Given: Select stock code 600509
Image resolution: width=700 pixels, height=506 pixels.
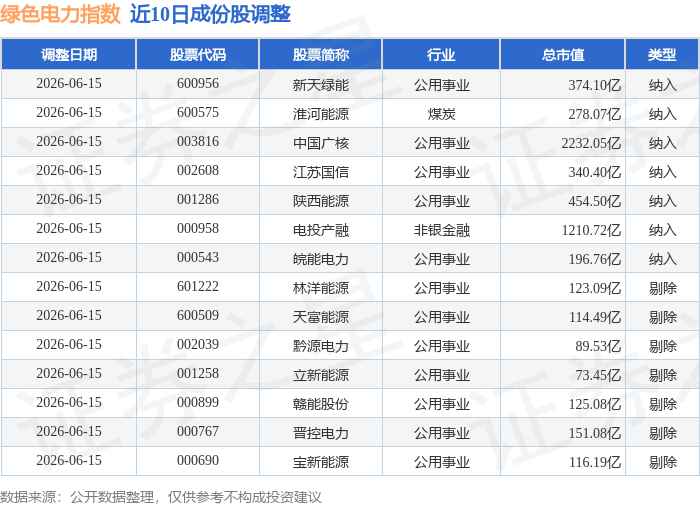Looking at the screenshot, I should pyautogui.click(x=198, y=316).
